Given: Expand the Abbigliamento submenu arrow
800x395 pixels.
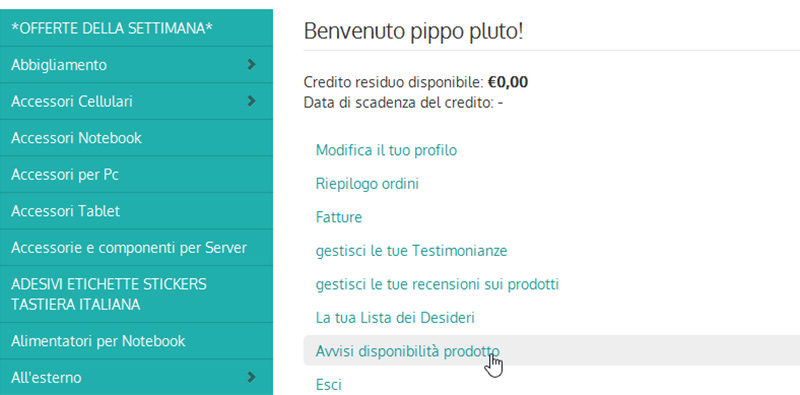Looking at the screenshot, I should point(251,64).
